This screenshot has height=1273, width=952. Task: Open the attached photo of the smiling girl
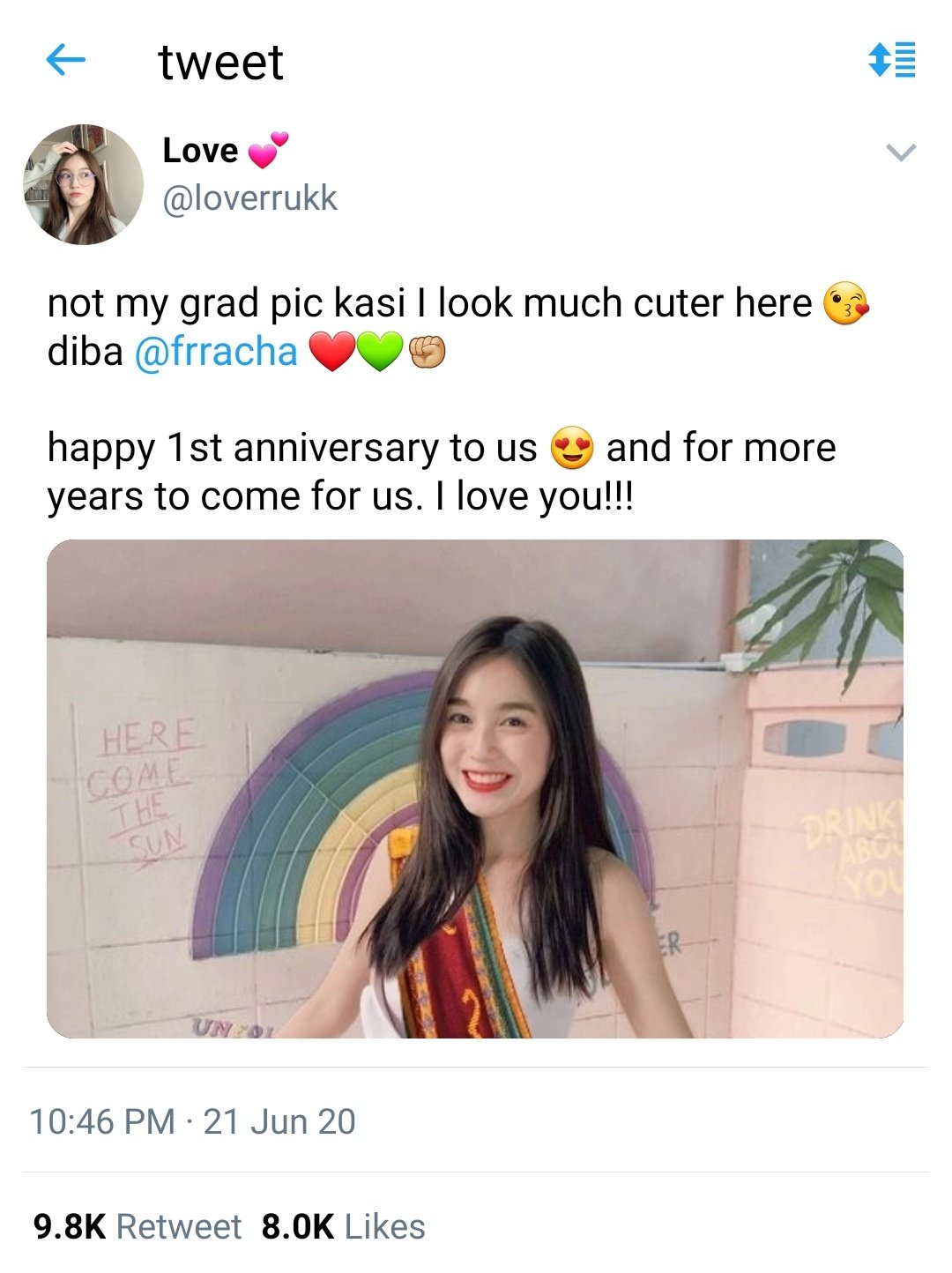coord(475,788)
